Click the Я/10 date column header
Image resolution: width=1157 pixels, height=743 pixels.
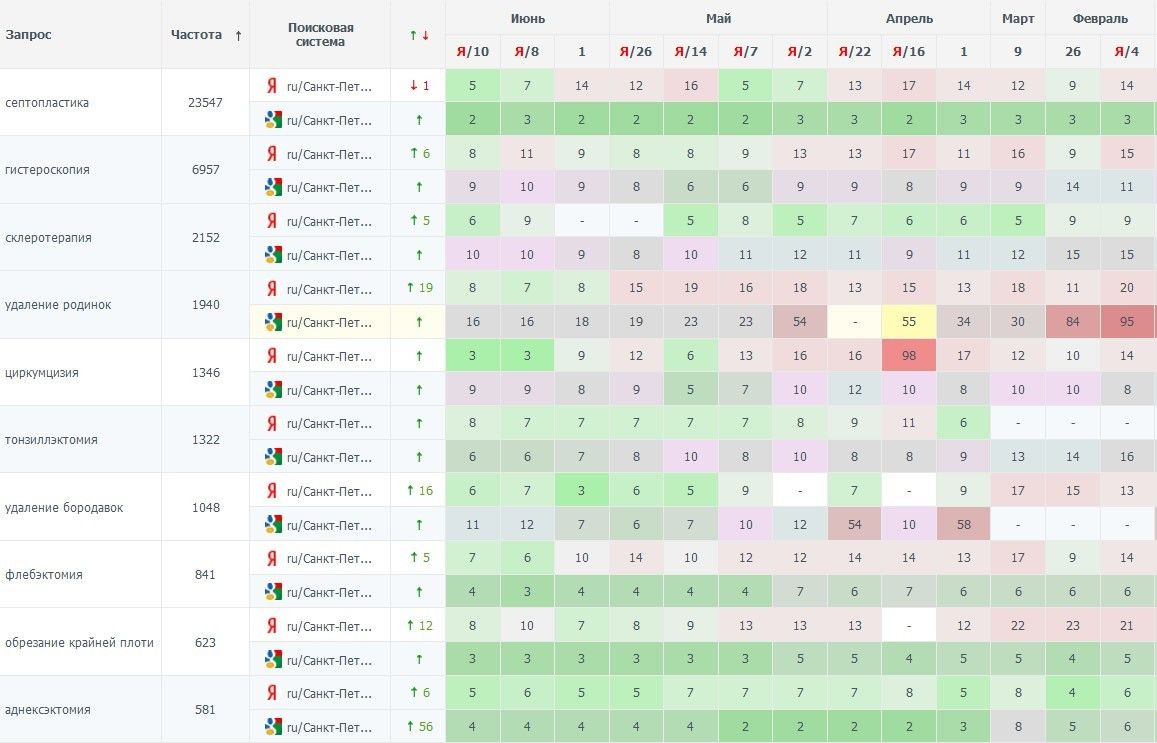(x=473, y=52)
